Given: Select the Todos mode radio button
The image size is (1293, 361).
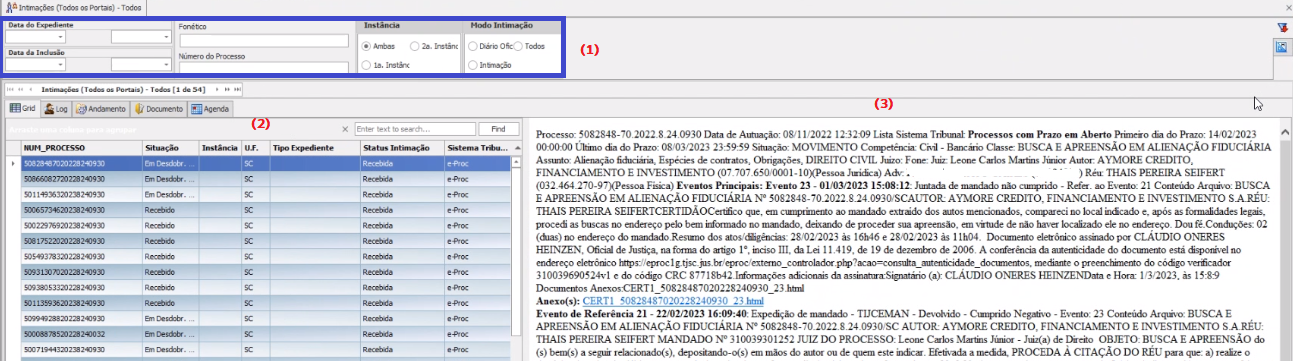Looking at the screenshot, I should click(518, 46).
